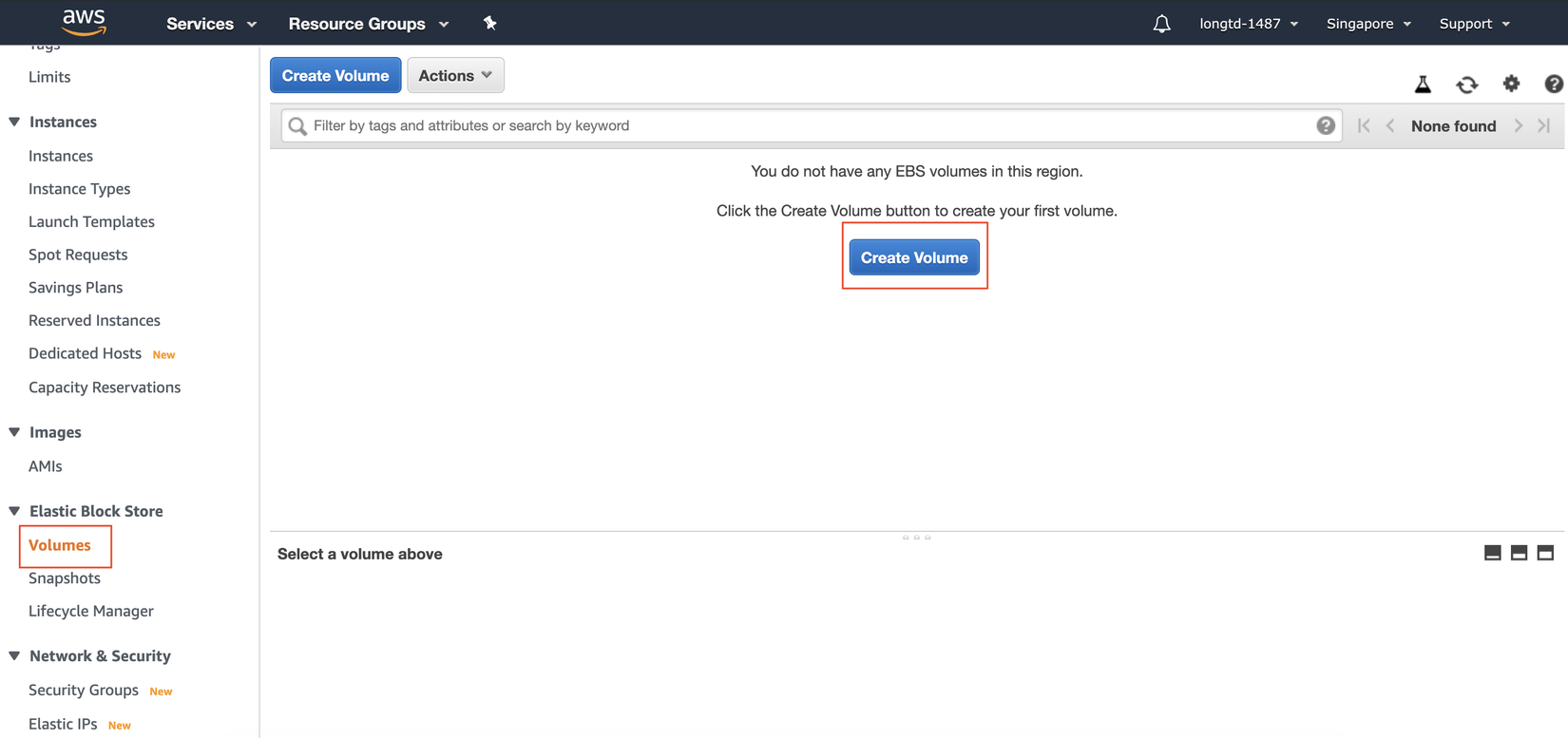Click the search filter help icon
Screen dimensions: 1568x738
[x=1325, y=125]
